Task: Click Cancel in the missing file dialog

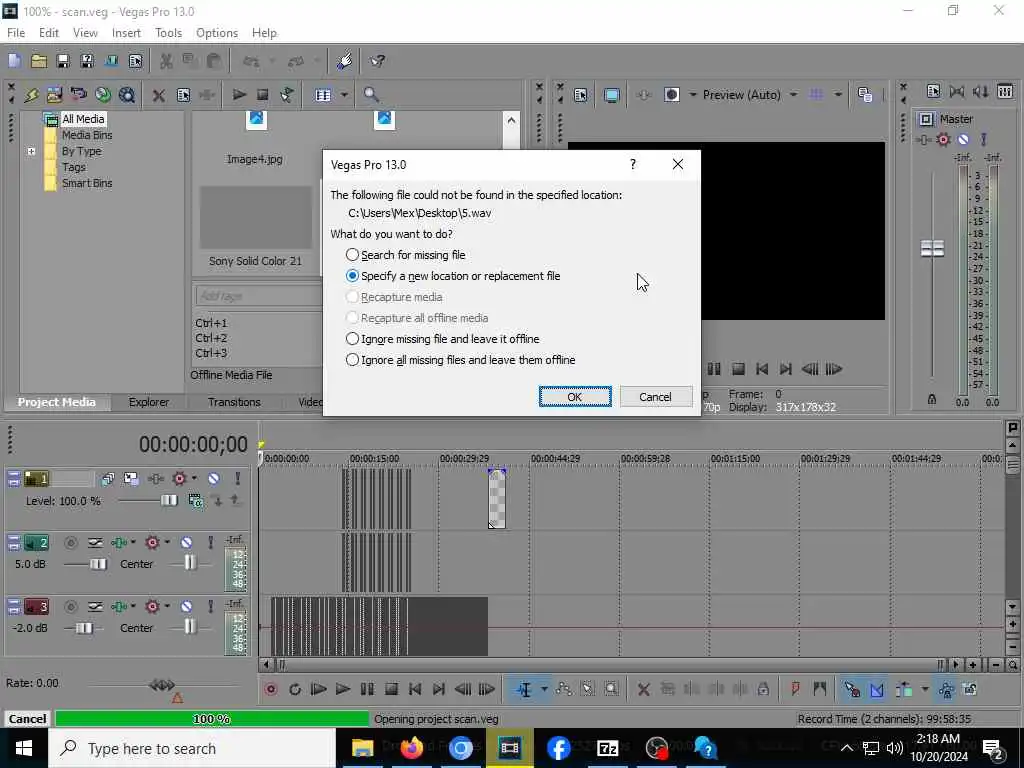Action: point(656,396)
